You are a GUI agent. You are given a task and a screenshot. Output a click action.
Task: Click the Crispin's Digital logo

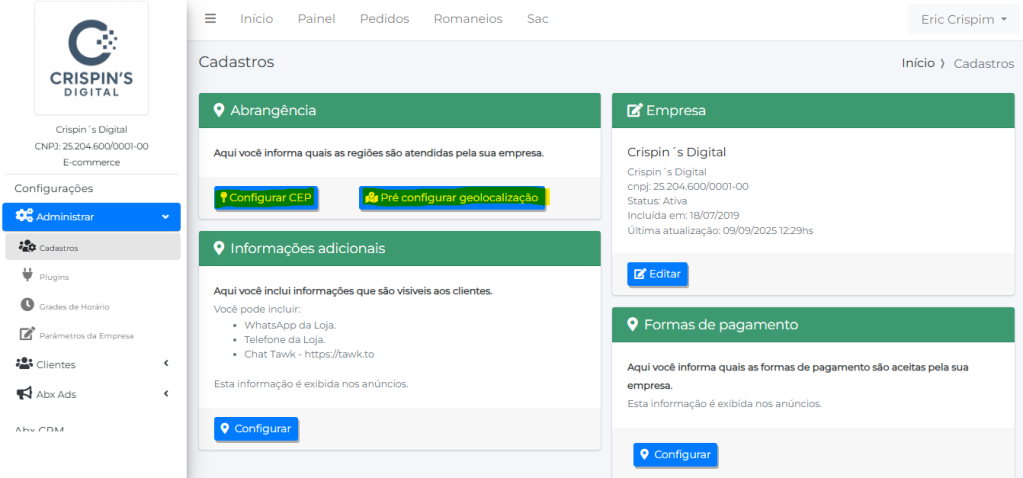(x=91, y=59)
